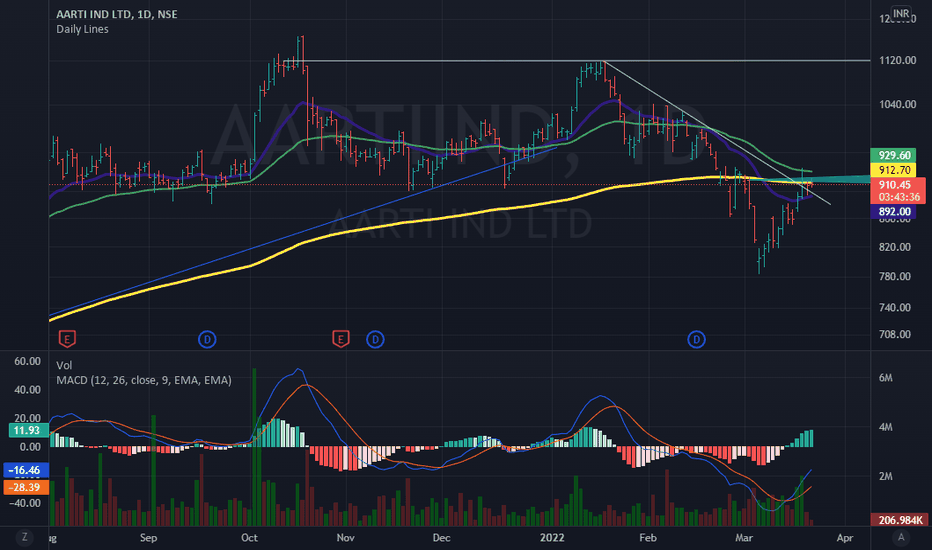This screenshot has height=550, width=932.
Task: Click the Oct label on time axis
Action: pyautogui.click(x=249, y=538)
